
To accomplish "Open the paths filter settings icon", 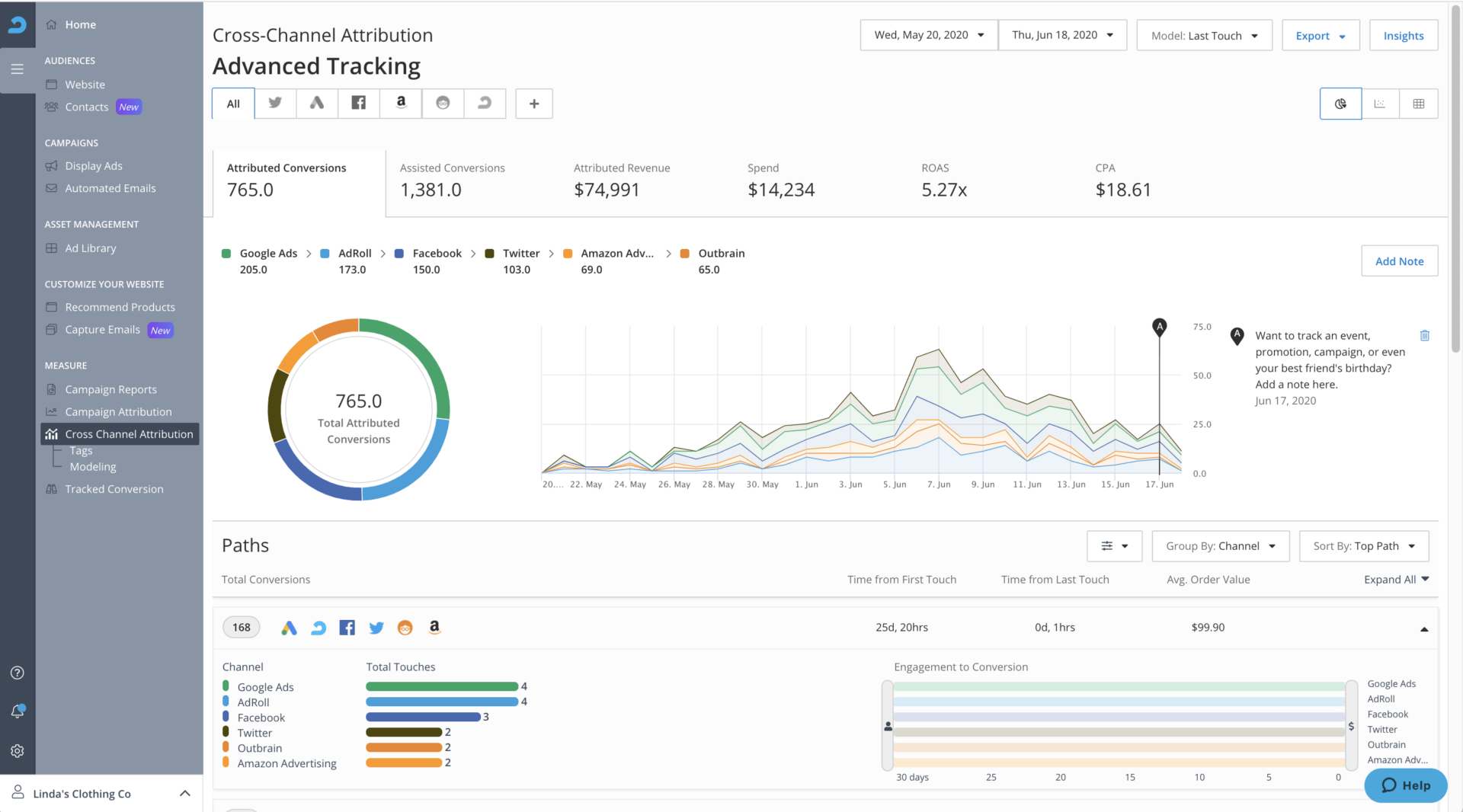I will (1113, 546).
